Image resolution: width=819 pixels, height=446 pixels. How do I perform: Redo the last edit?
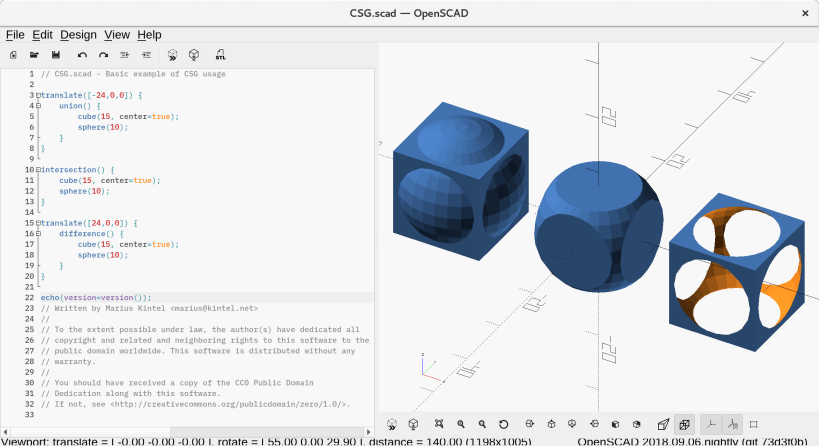click(103, 55)
